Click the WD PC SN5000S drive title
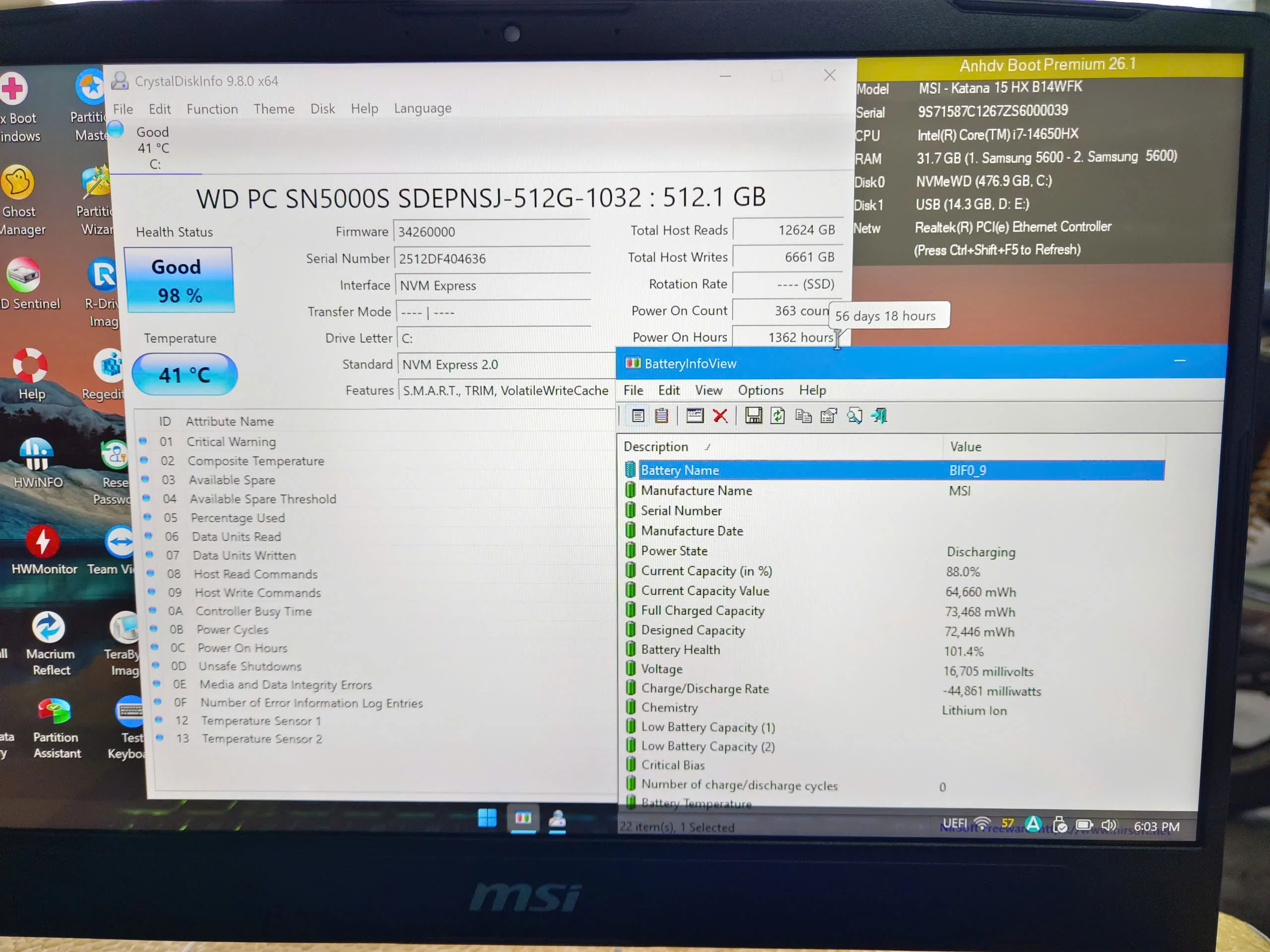 pos(481,198)
